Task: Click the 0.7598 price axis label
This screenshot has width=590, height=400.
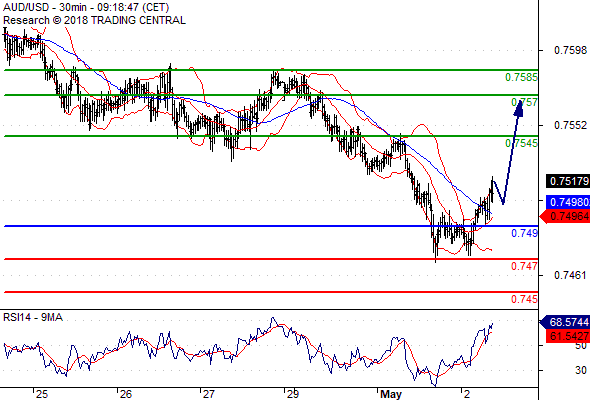Action: click(570, 50)
